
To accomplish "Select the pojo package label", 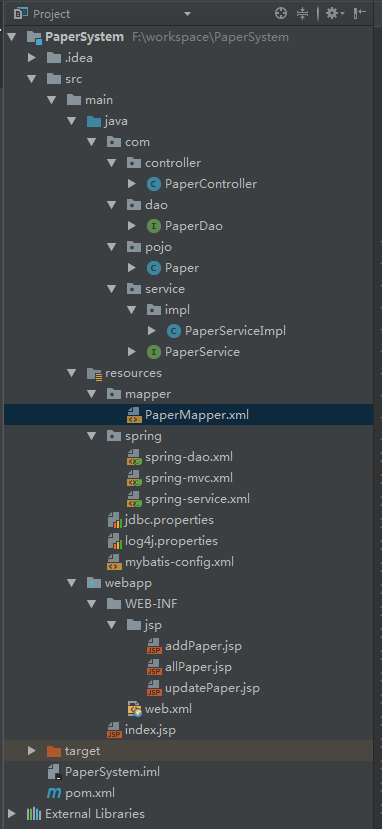I will [x=159, y=247].
